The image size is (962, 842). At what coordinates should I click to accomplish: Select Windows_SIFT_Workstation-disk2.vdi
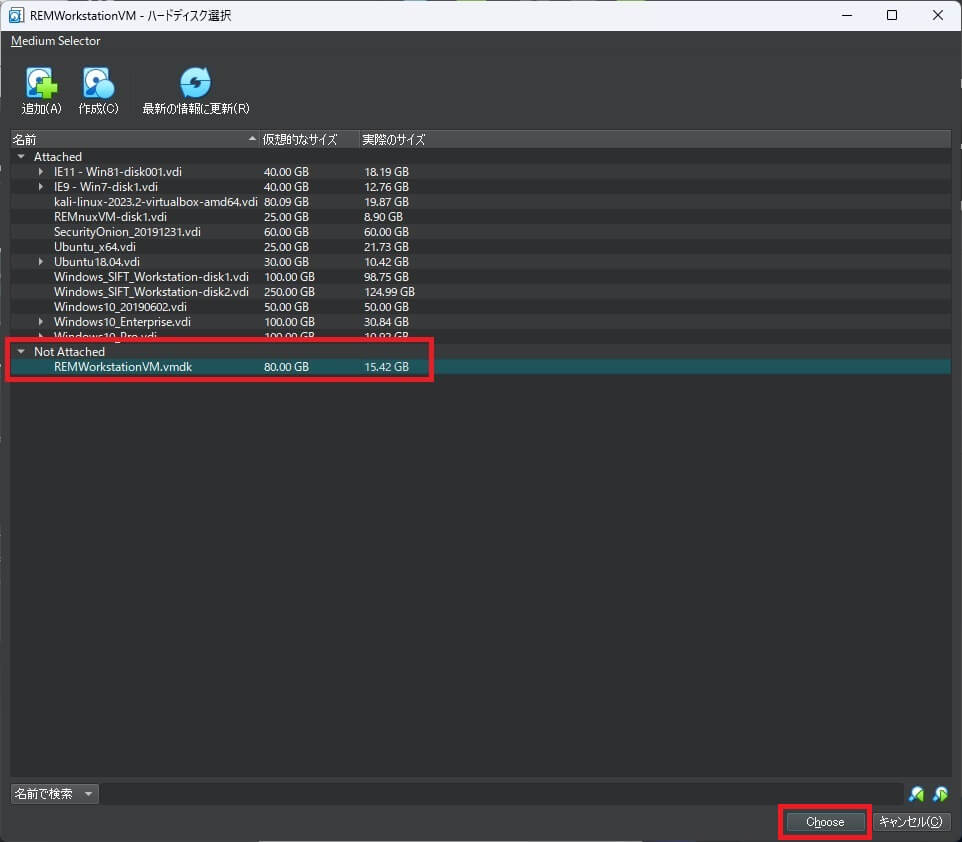pyautogui.click(x=480, y=292)
